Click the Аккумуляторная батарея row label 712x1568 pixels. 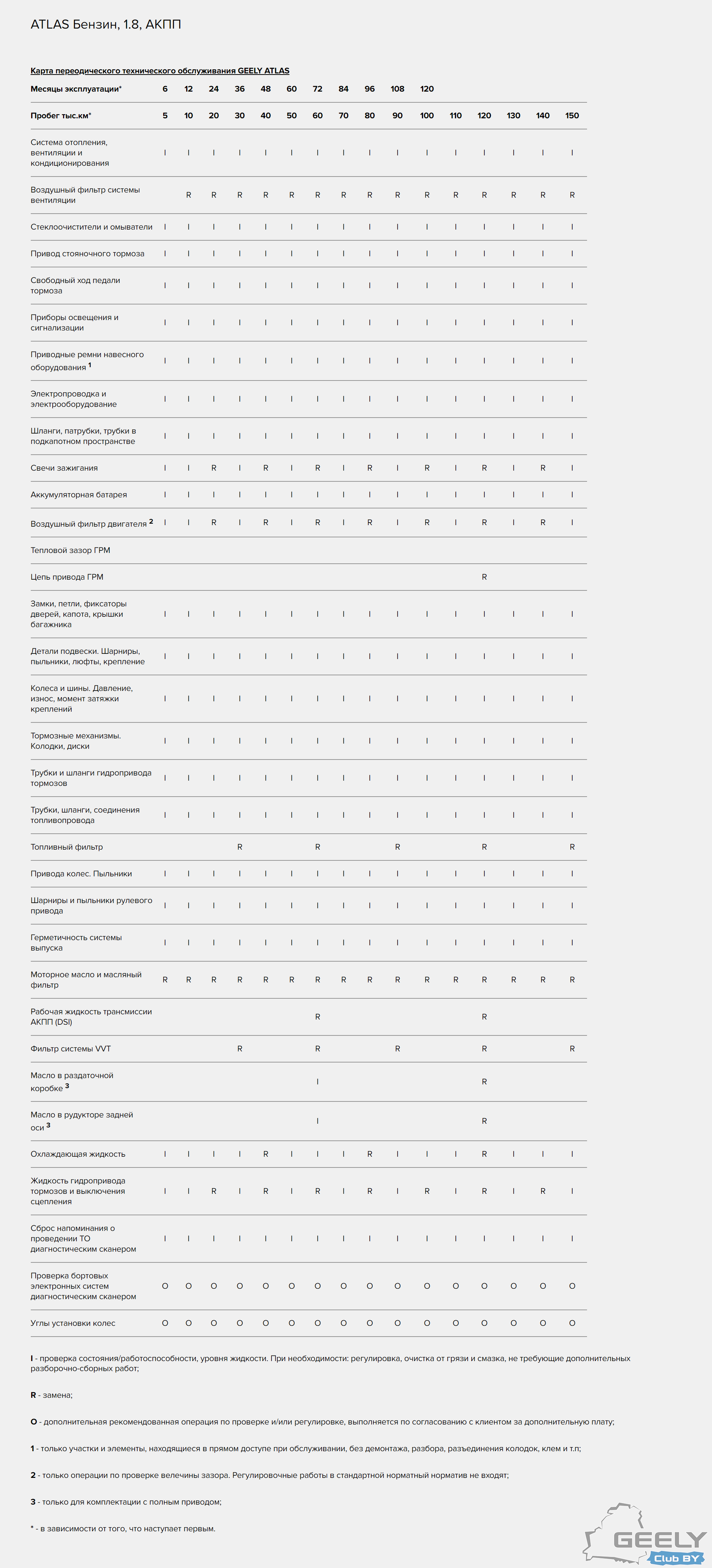[79, 495]
